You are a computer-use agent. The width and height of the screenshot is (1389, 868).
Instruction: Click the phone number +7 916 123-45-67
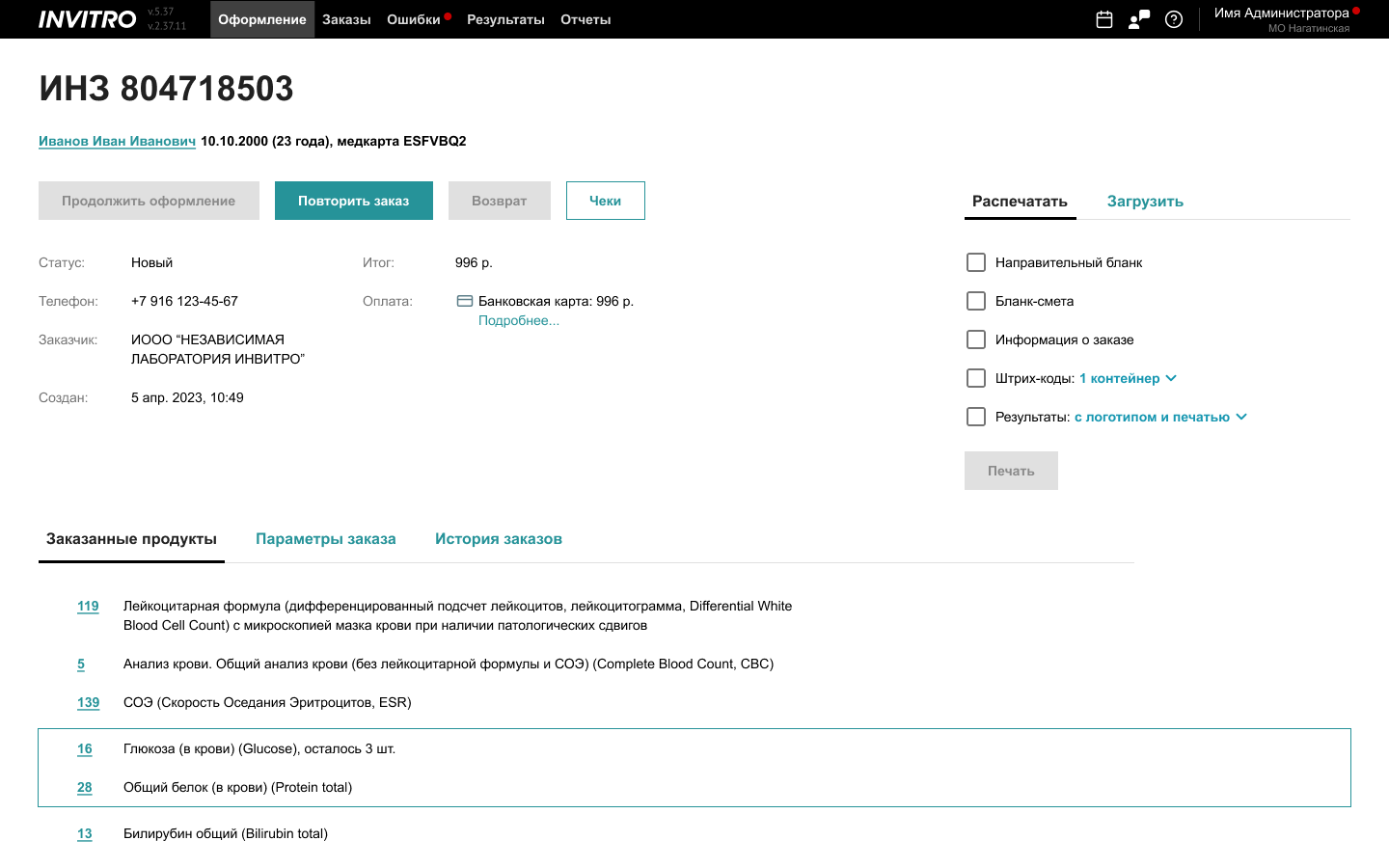coord(184,301)
